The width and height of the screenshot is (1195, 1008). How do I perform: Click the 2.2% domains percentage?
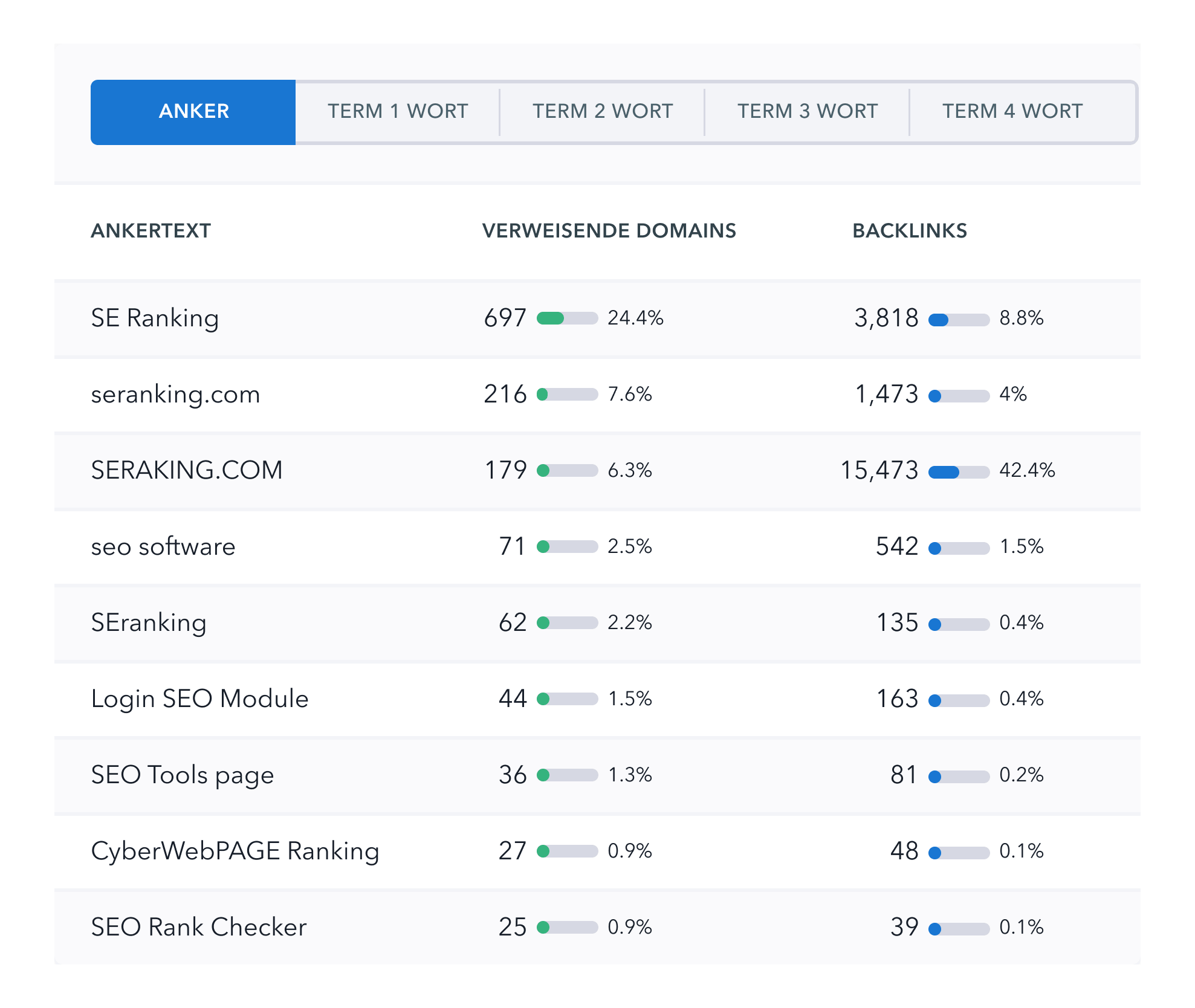point(630,622)
